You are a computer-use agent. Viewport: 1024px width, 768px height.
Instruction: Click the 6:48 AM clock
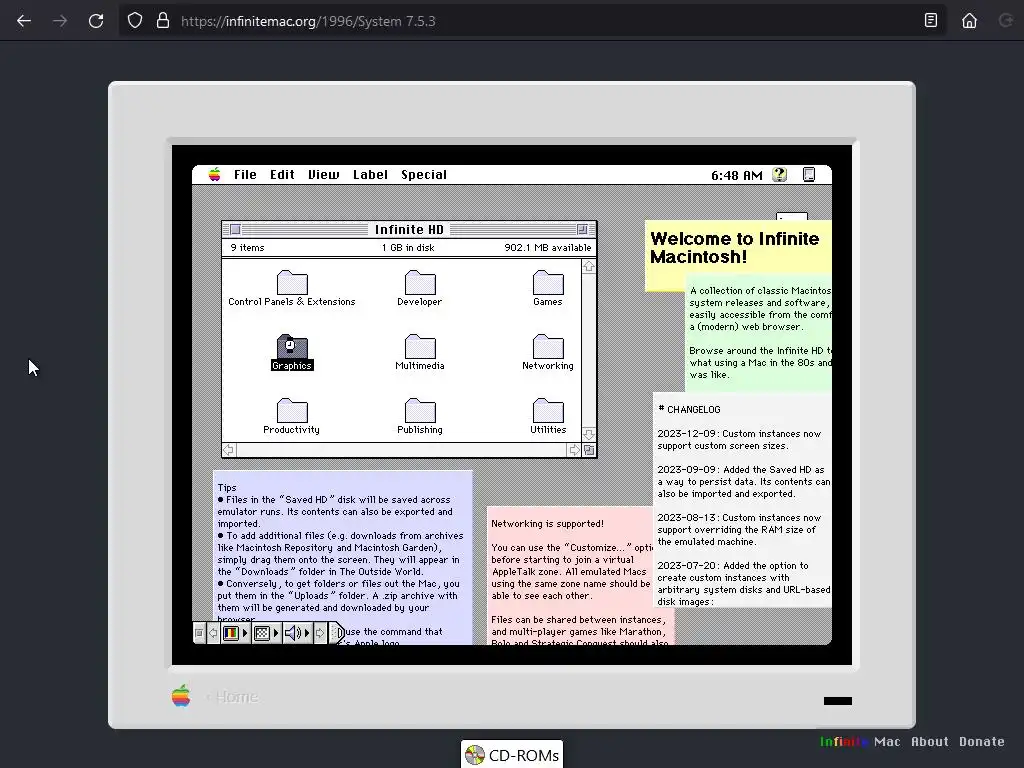pyautogui.click(x=736, y=175)
